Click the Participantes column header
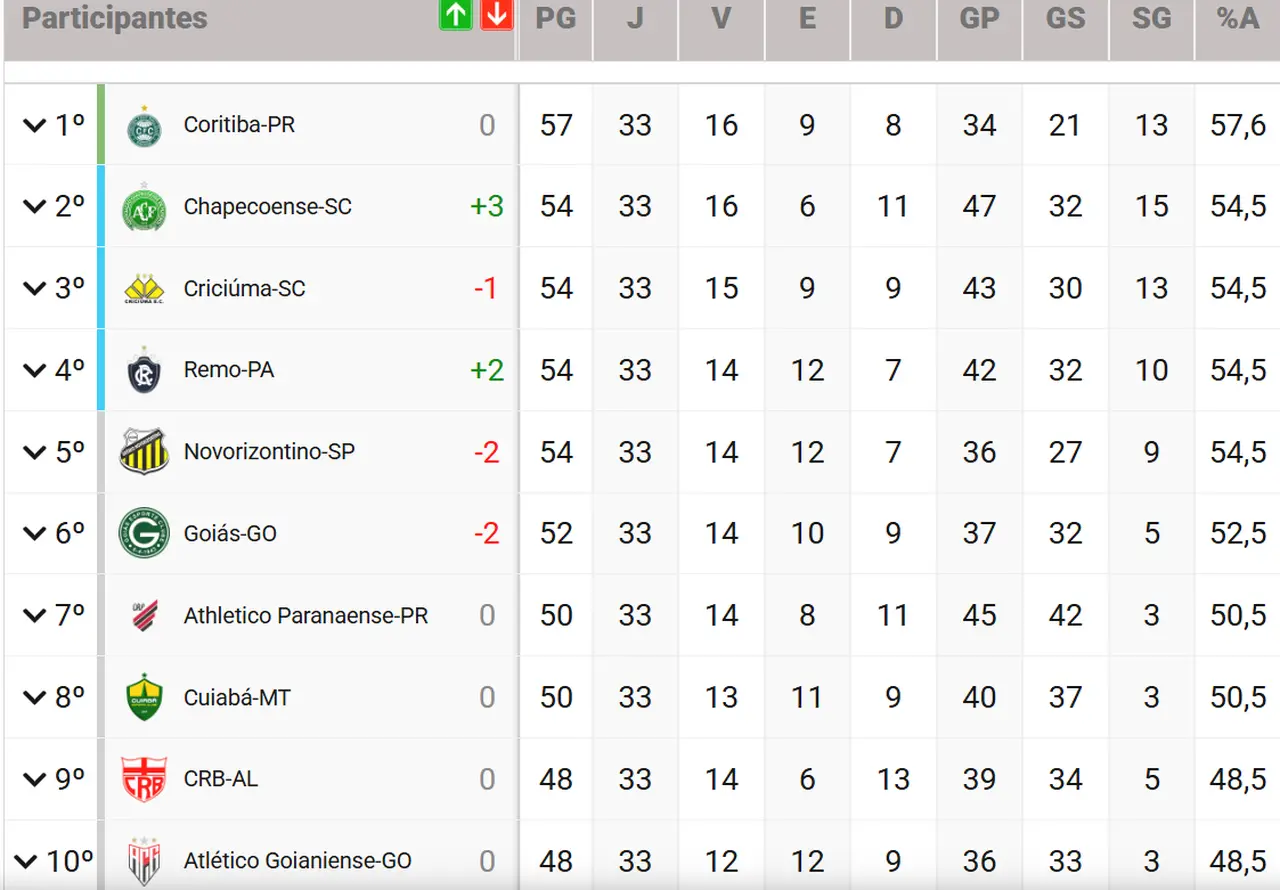The height and width of the screenshot is (890, 1280). 115,18
